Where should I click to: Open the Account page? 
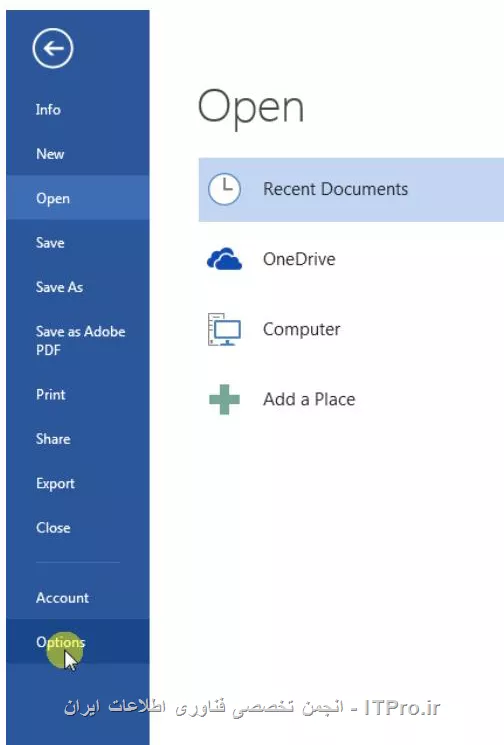[x=78, y=597]
